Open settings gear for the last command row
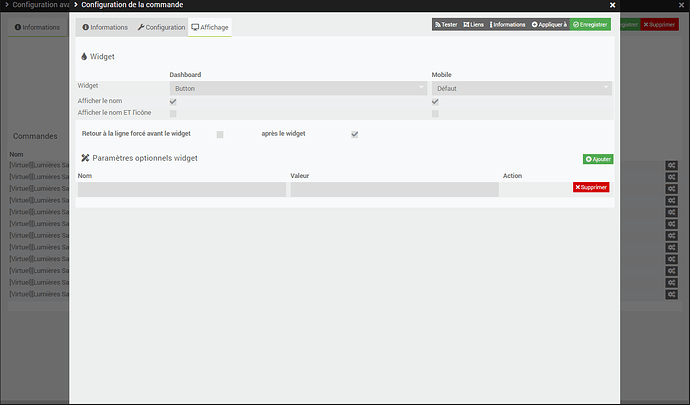The height and width of the screenshot is (405, 690). (672, 295)
